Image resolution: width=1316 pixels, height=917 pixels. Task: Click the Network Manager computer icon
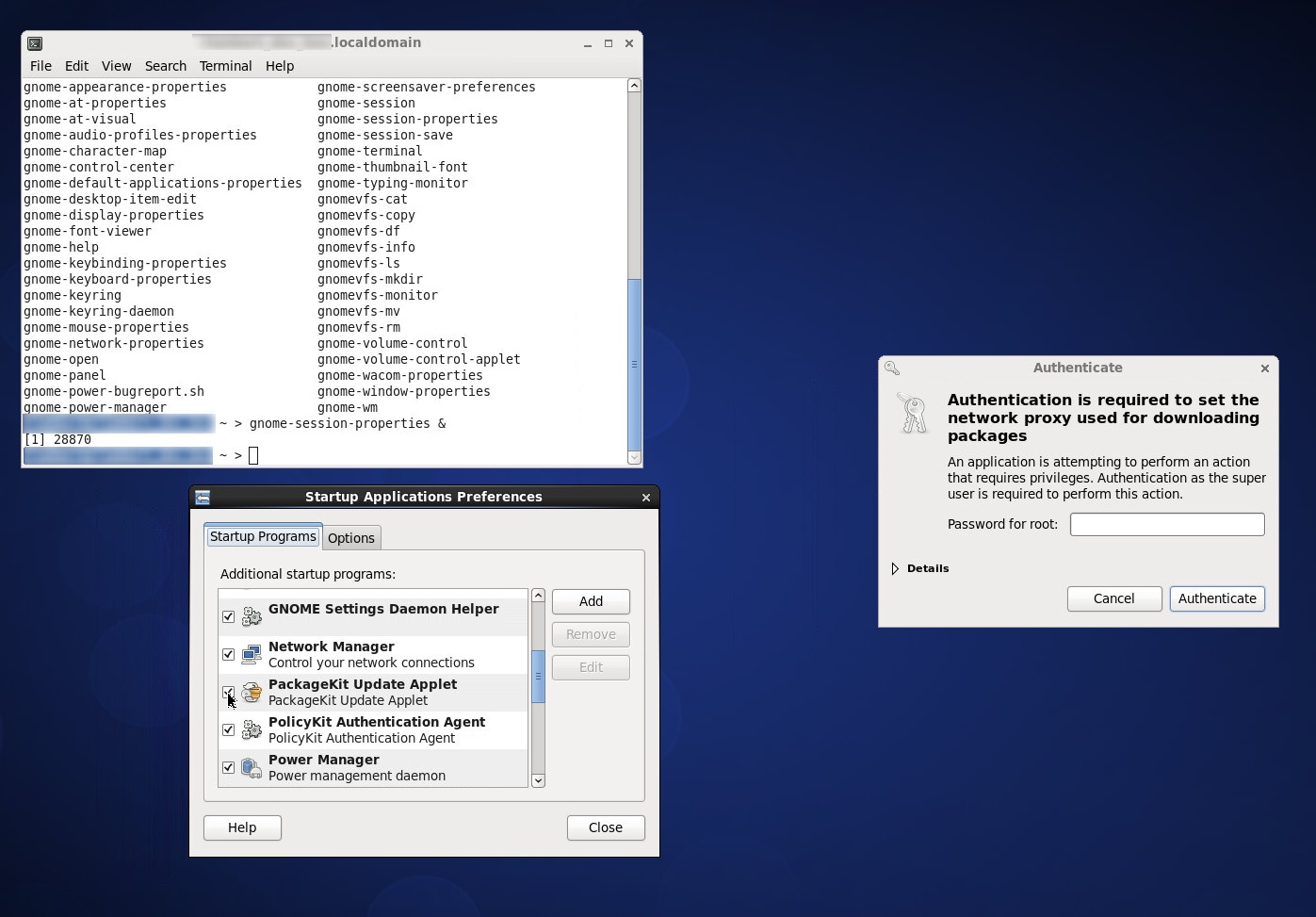(x=252, y=654)
